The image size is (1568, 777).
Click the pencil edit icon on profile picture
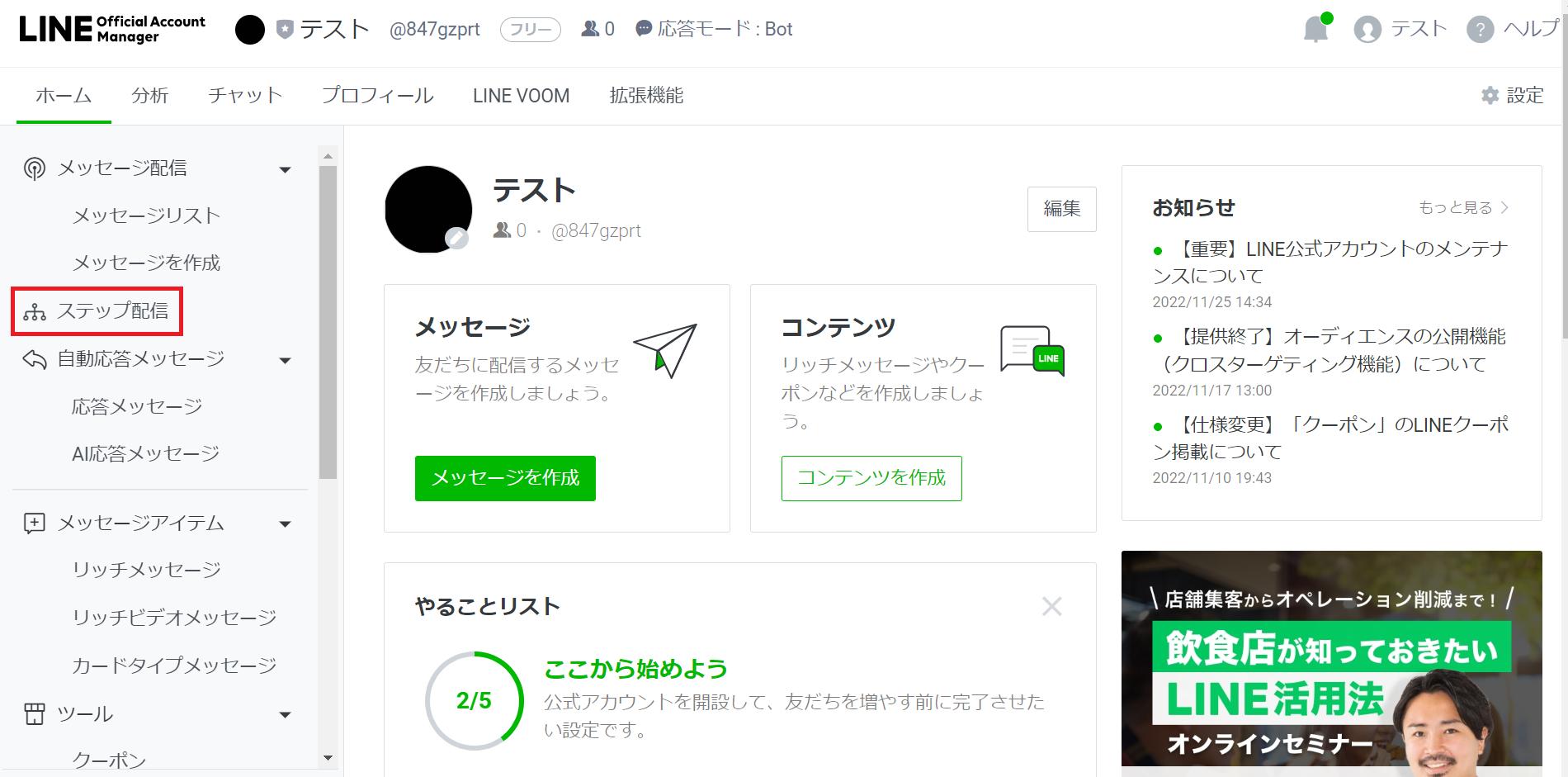click(x=456, y=239)
